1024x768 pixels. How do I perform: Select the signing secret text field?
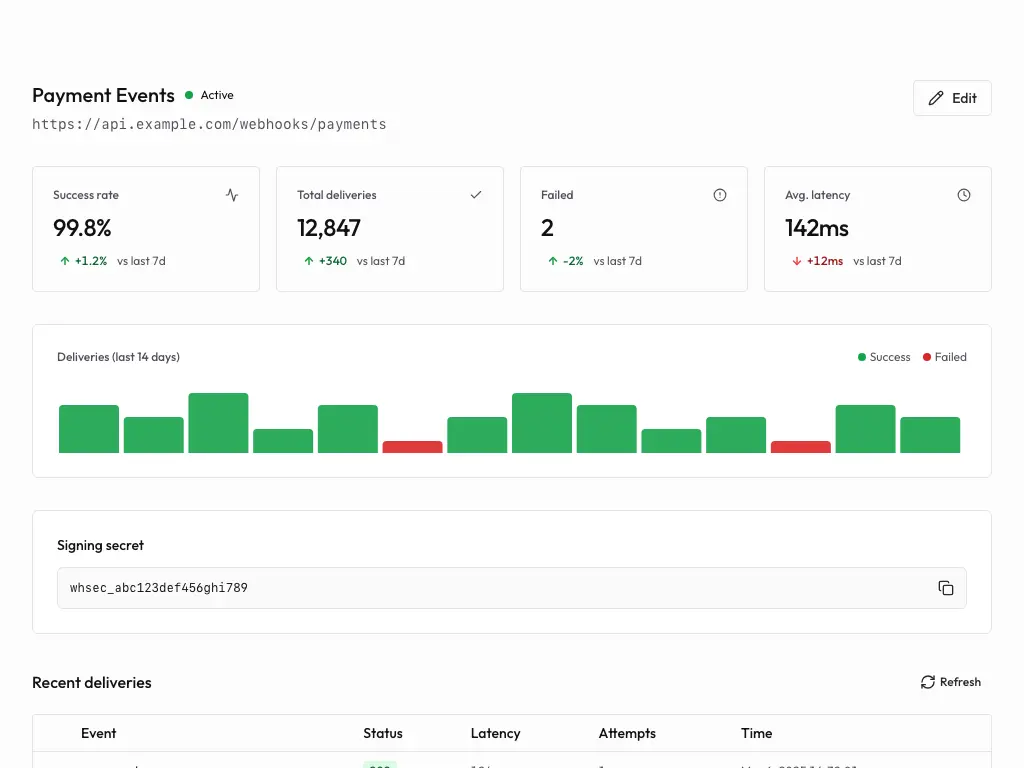pyautogui.click(x=400, y=588)
